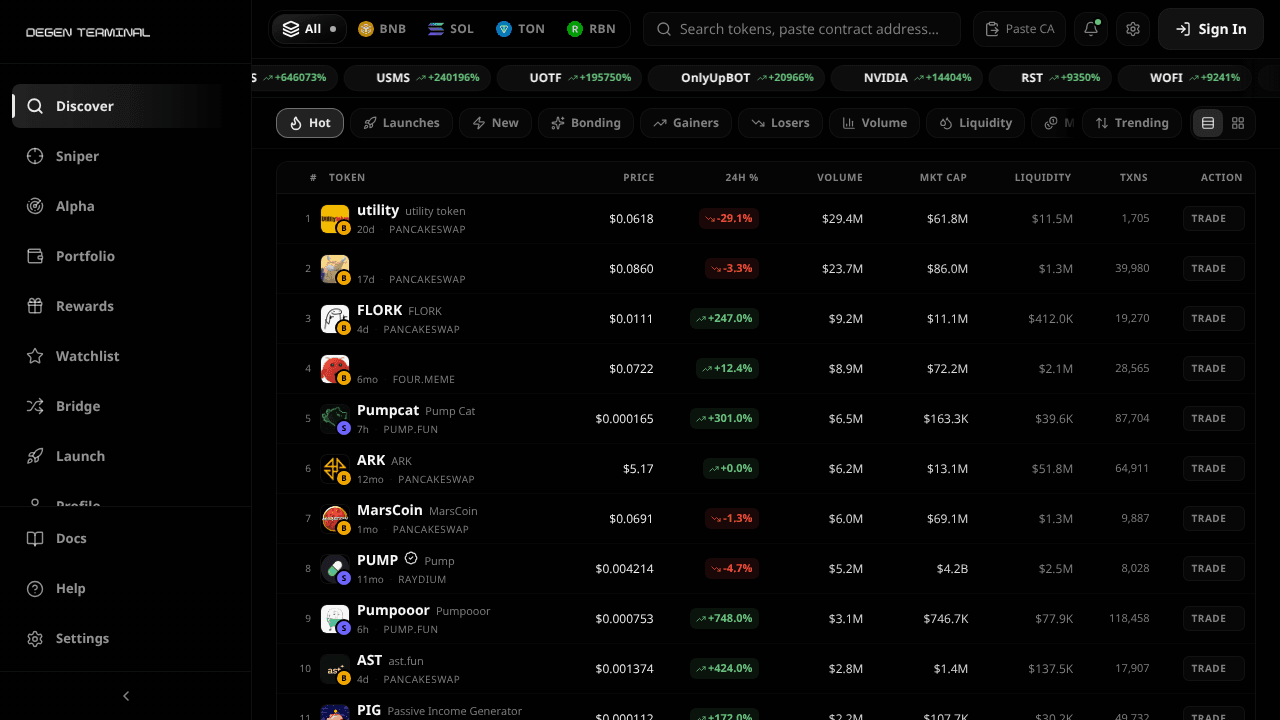1280x720 pixels.
Task: Sort by LIQUIDITY column header
Action: coord(1043,178)
